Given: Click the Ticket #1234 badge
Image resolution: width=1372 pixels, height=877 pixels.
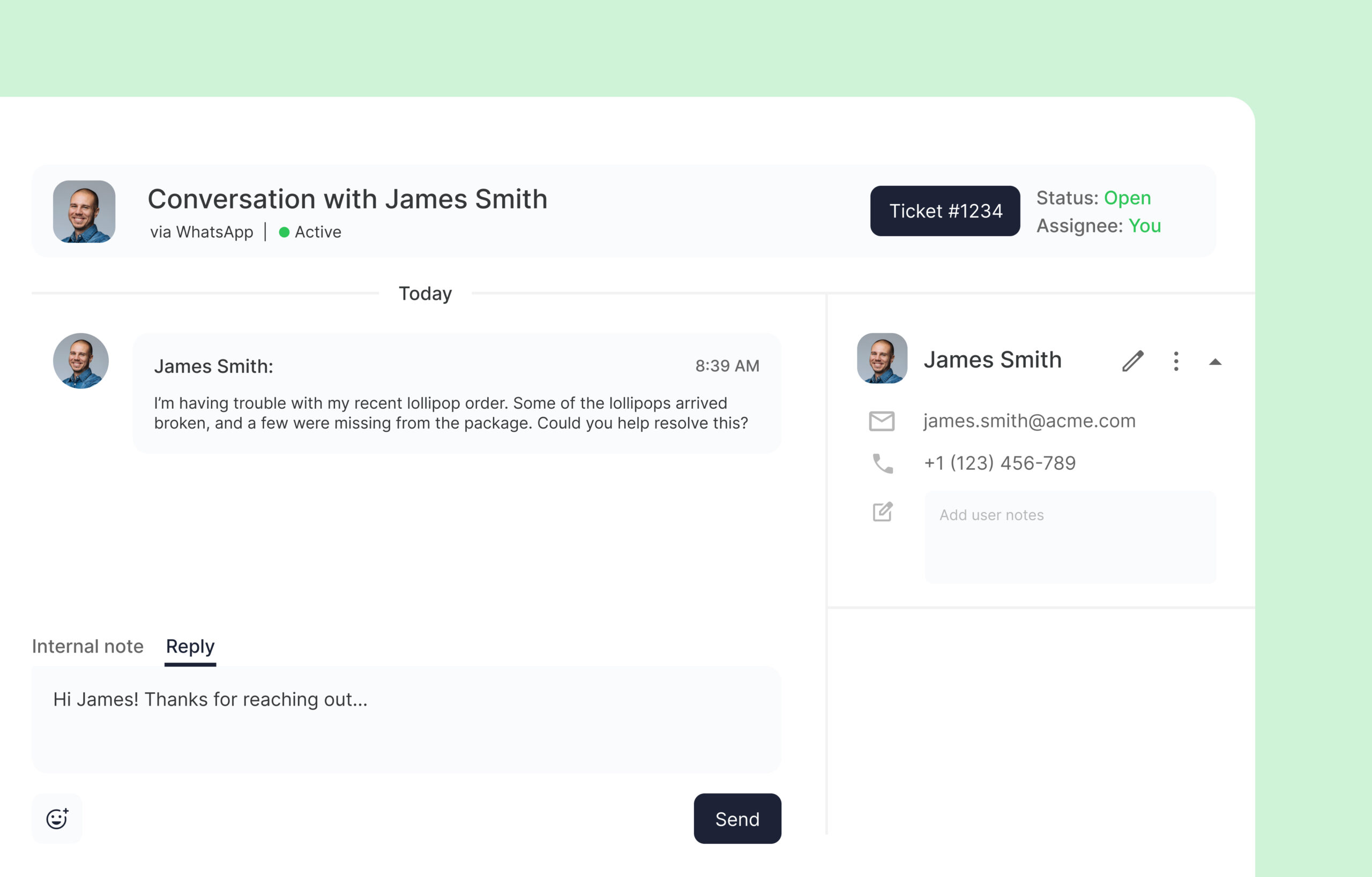Looking at the screenshot, I should 945,211.
